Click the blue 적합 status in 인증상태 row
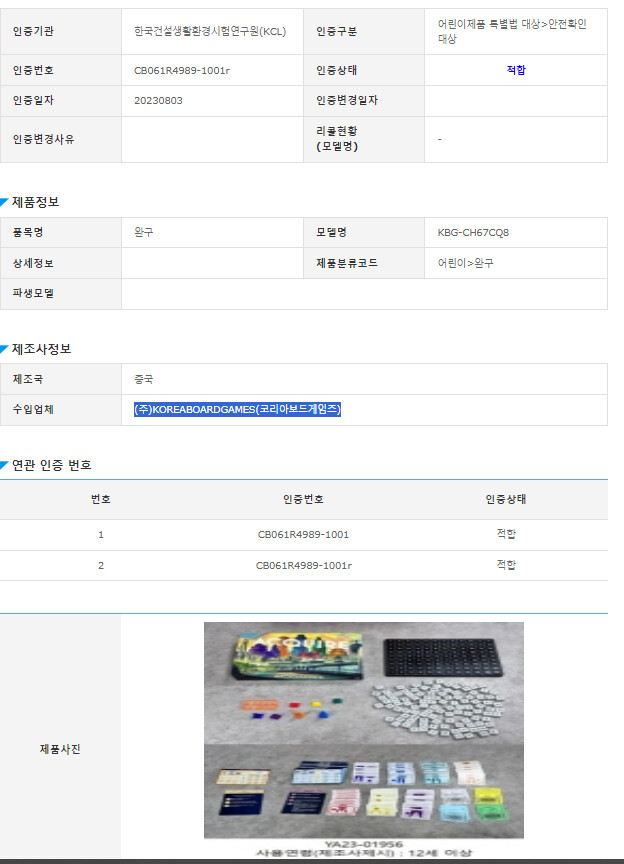This screenshot has height=864, width=624. [516, 70]
